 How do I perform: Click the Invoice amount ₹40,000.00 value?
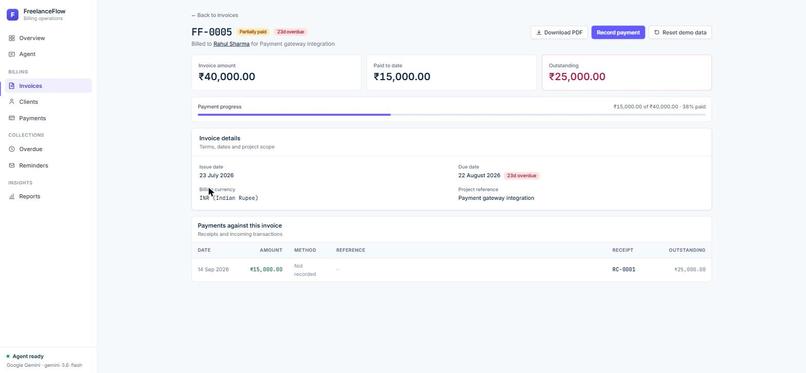pos(227,77)
